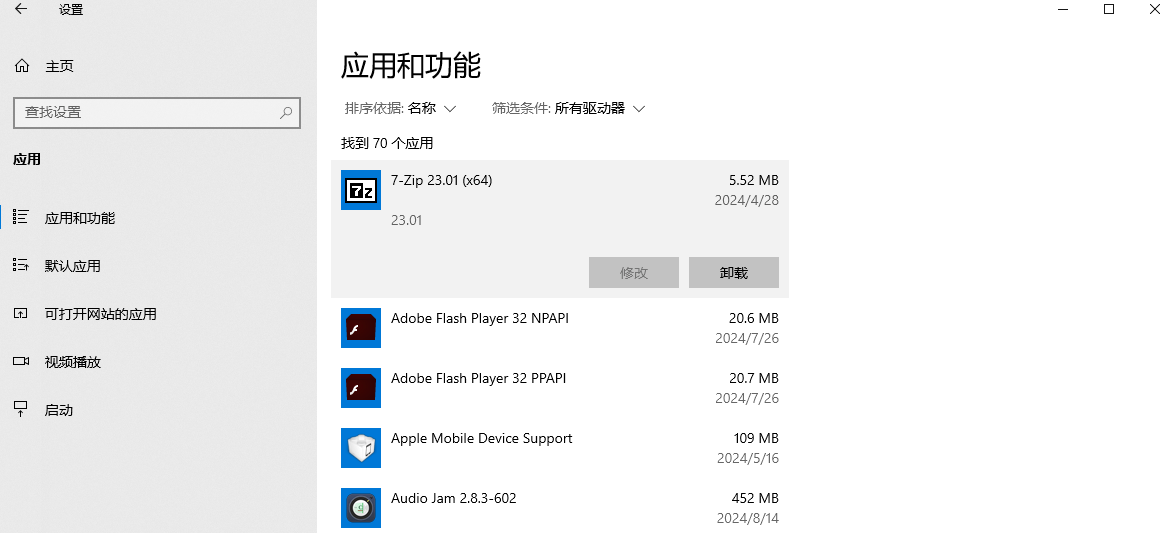Maximize the 设置 window
The image size is (1173, 533).
tap(1109, 10)
